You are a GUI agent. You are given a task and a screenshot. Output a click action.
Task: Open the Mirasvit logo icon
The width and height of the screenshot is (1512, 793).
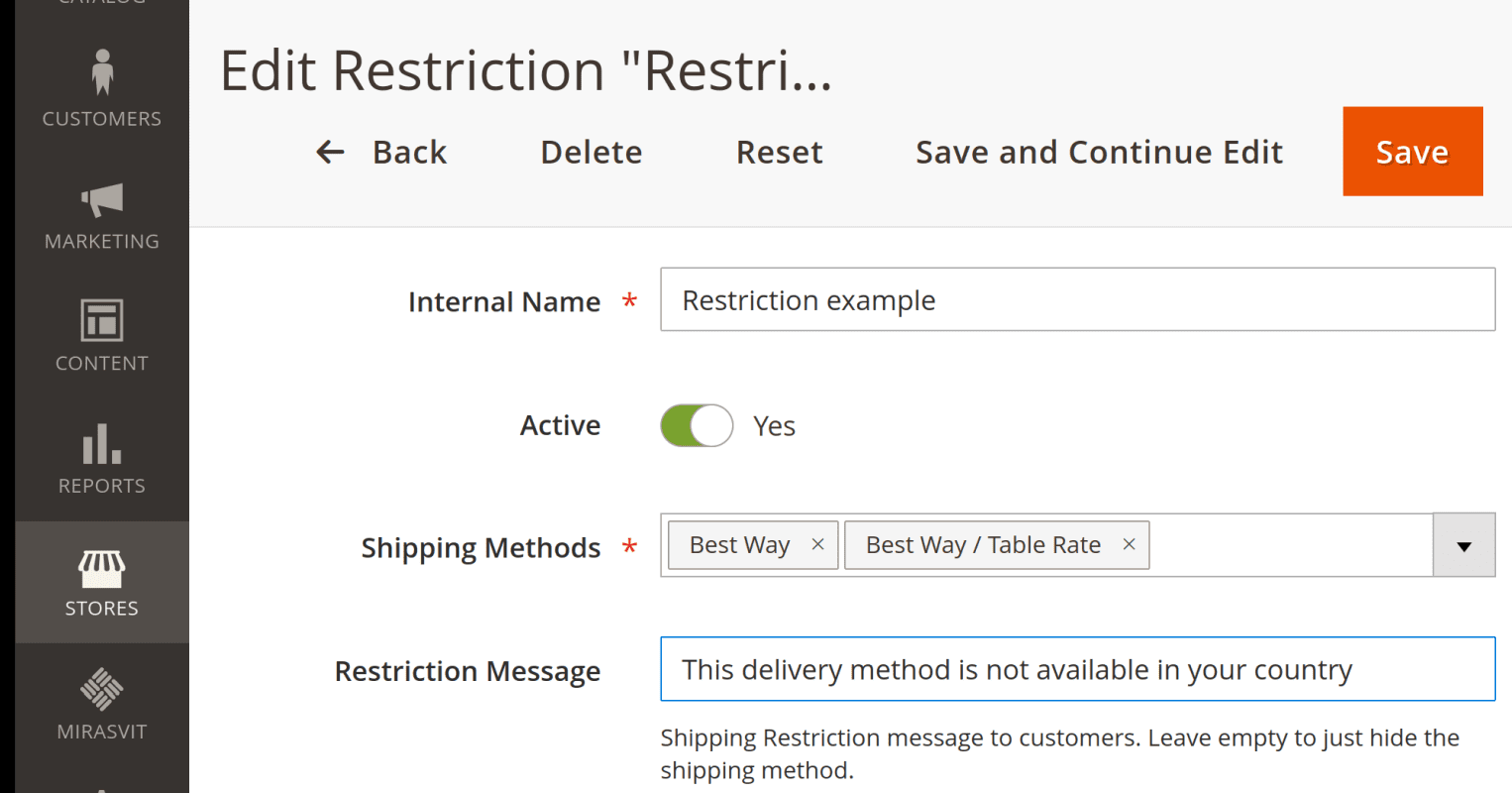pos(102,689)
